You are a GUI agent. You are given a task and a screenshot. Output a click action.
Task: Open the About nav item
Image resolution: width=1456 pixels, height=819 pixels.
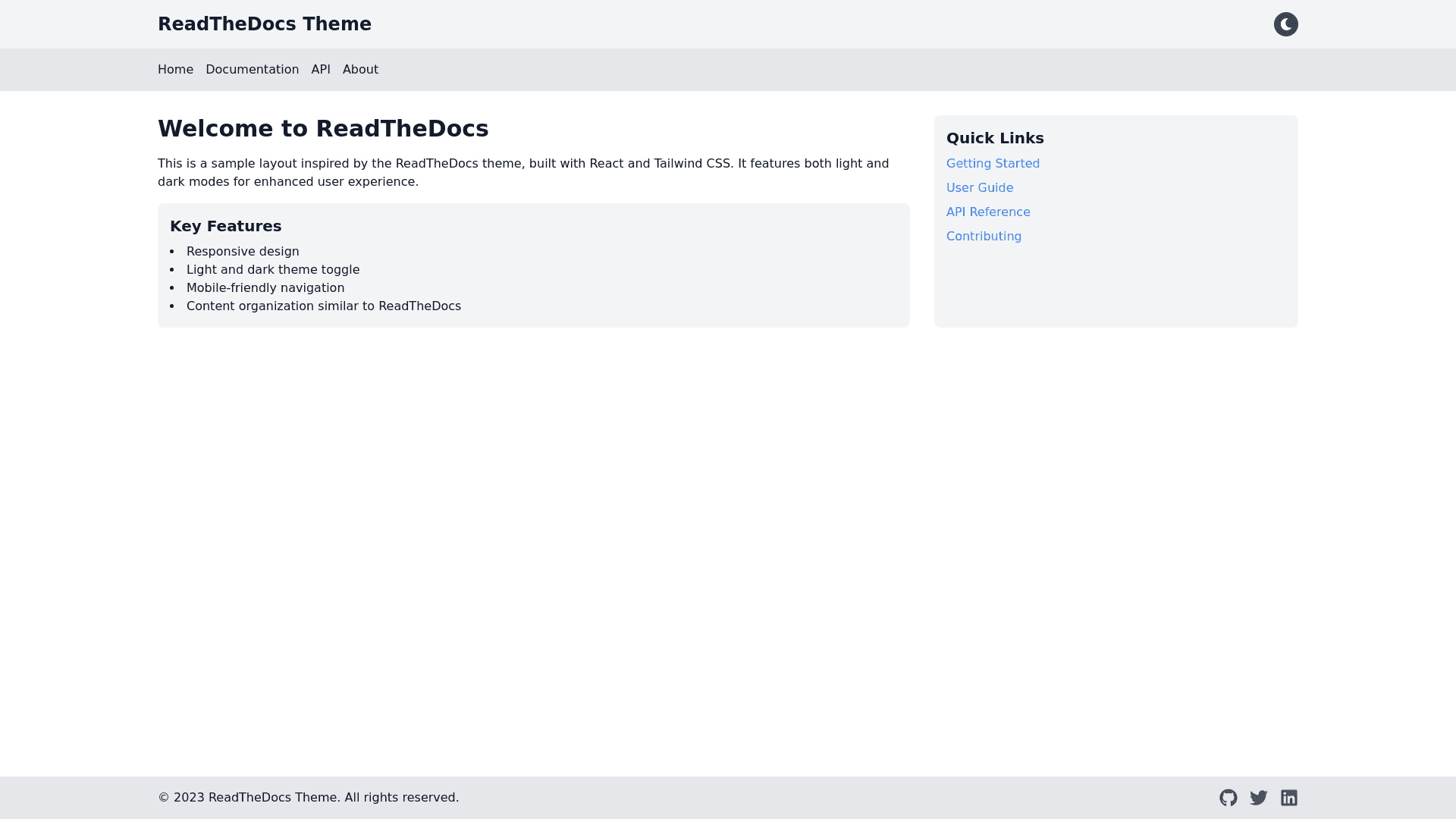click(360, 70)
